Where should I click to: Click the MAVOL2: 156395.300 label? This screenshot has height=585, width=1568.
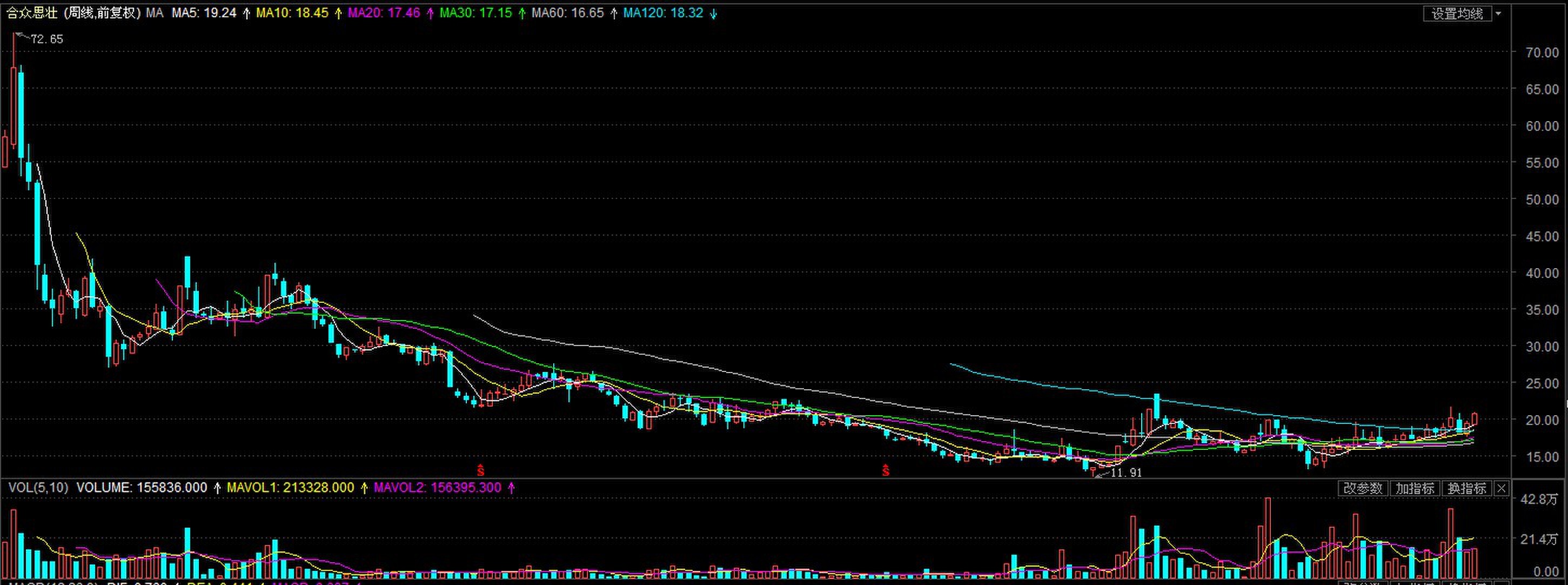437,488
